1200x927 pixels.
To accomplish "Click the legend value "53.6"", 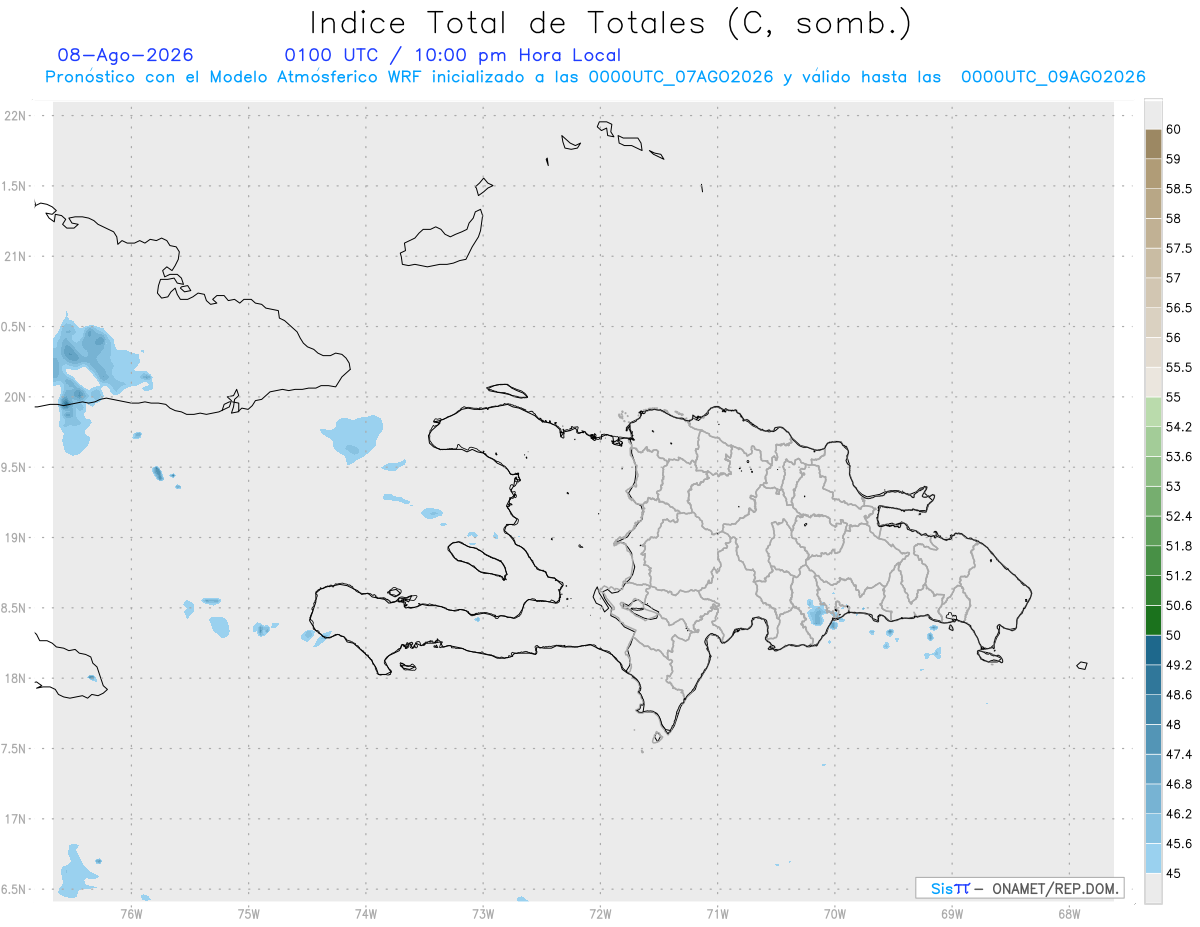I will [1179, 457].
